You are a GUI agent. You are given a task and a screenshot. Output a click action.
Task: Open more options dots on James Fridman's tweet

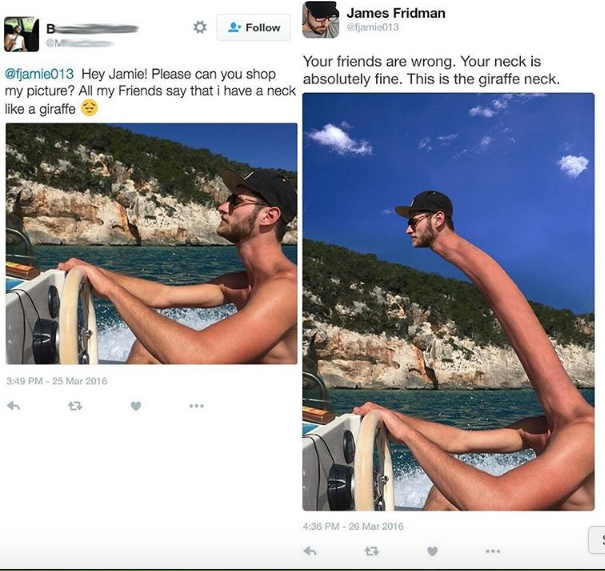tap(493, 551)
